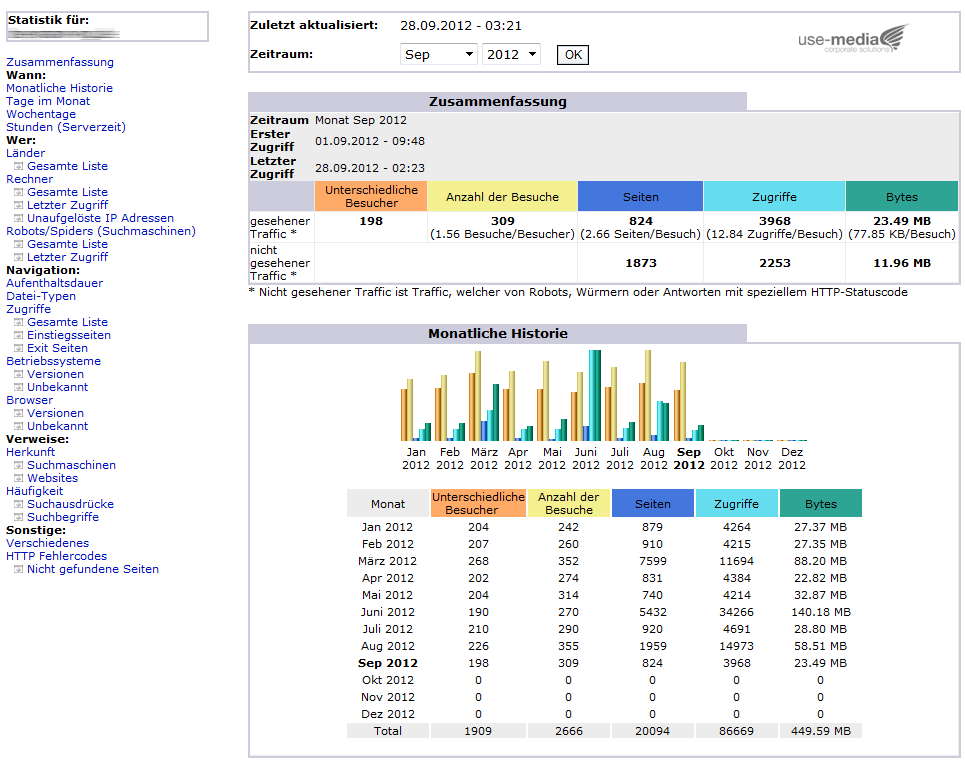Open Monatliche Historie link in sidebar

60,88
